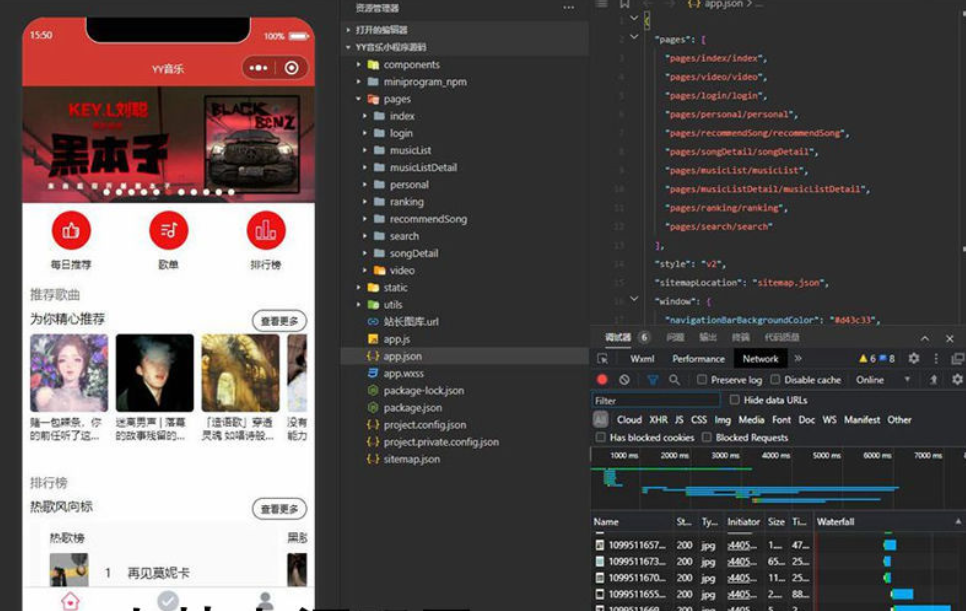Switch to the Wxml tab

click(x=642, y=358)
